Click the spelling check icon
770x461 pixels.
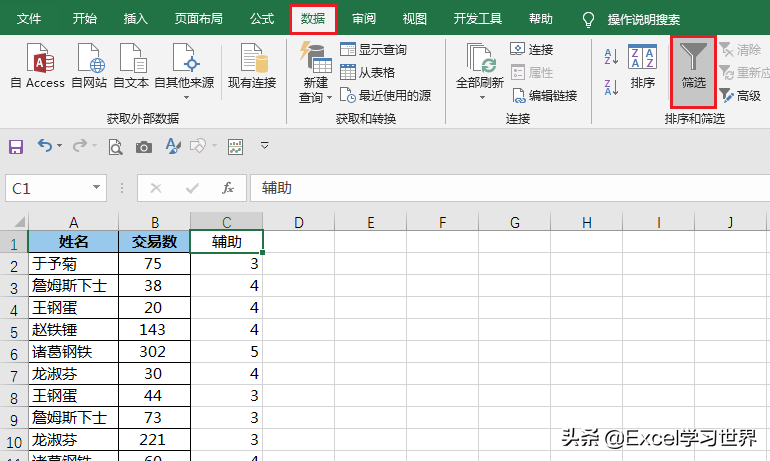(x=173, y=146)
